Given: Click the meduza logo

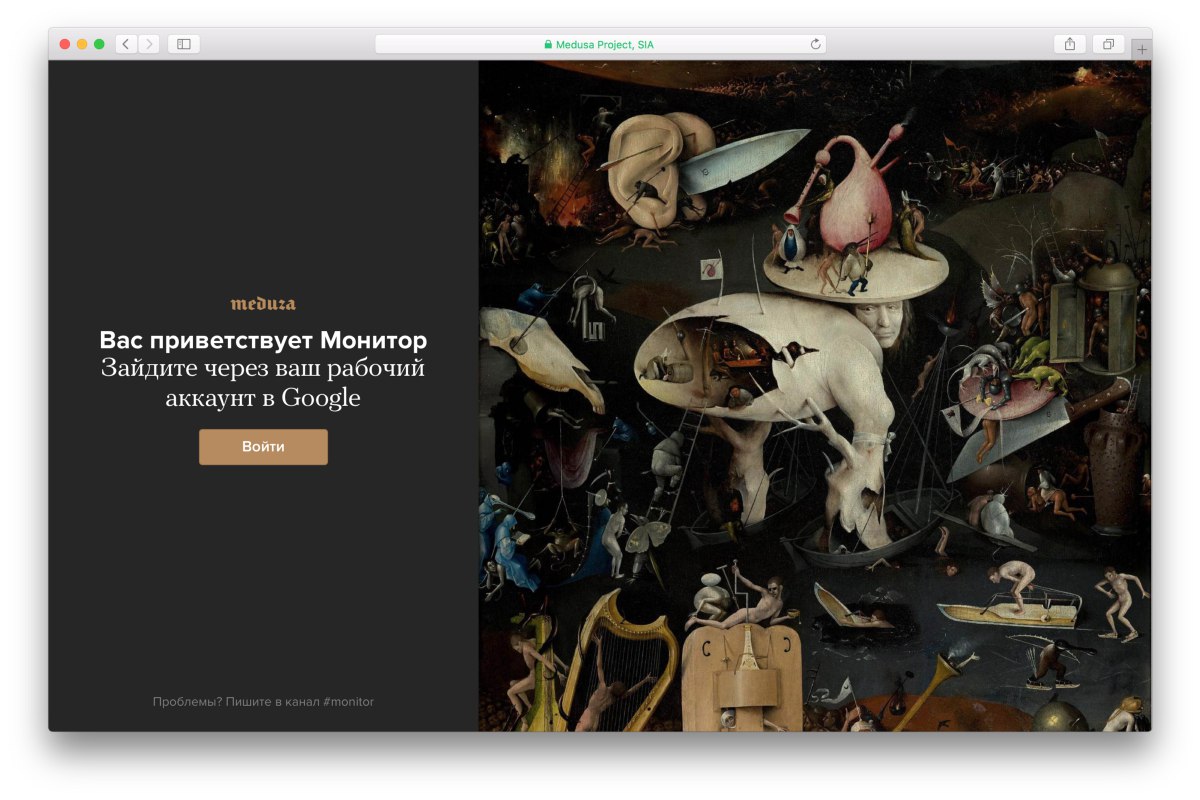Looking at the screenshot, I should click(x=263, y=304).
